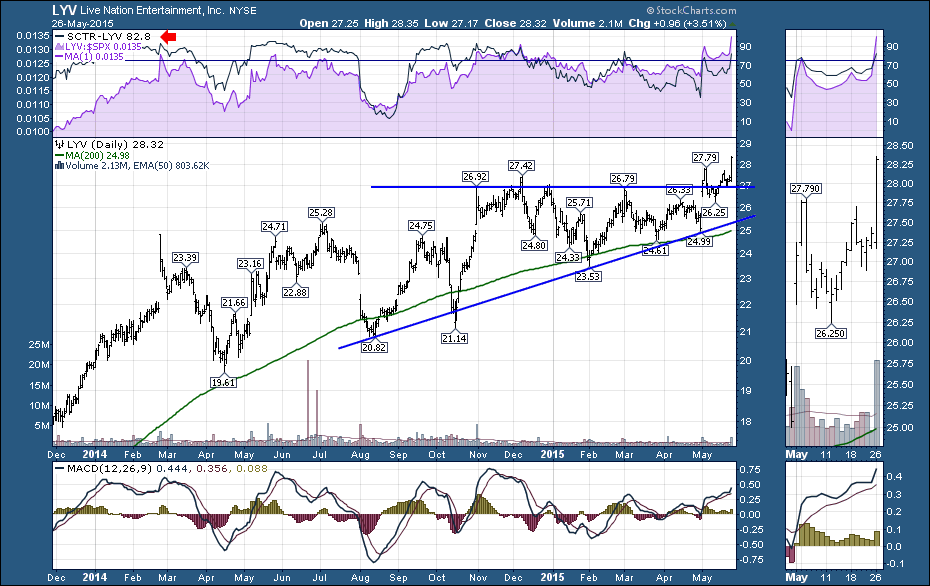Image resolution: width=930 pixels, height=586 pixels.
Task: Click the 22.88 price callout
Action: [x=295, y=292]
